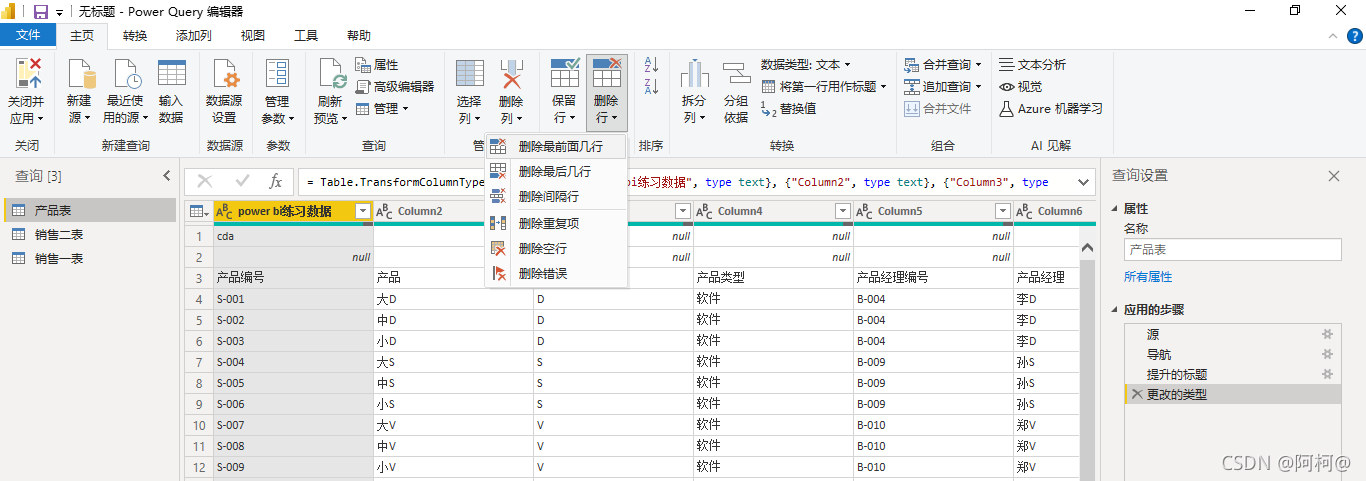This screenshot has height=481, width=1366.
Task: Collapse the Queries (查询) pane
Action: 166,176
